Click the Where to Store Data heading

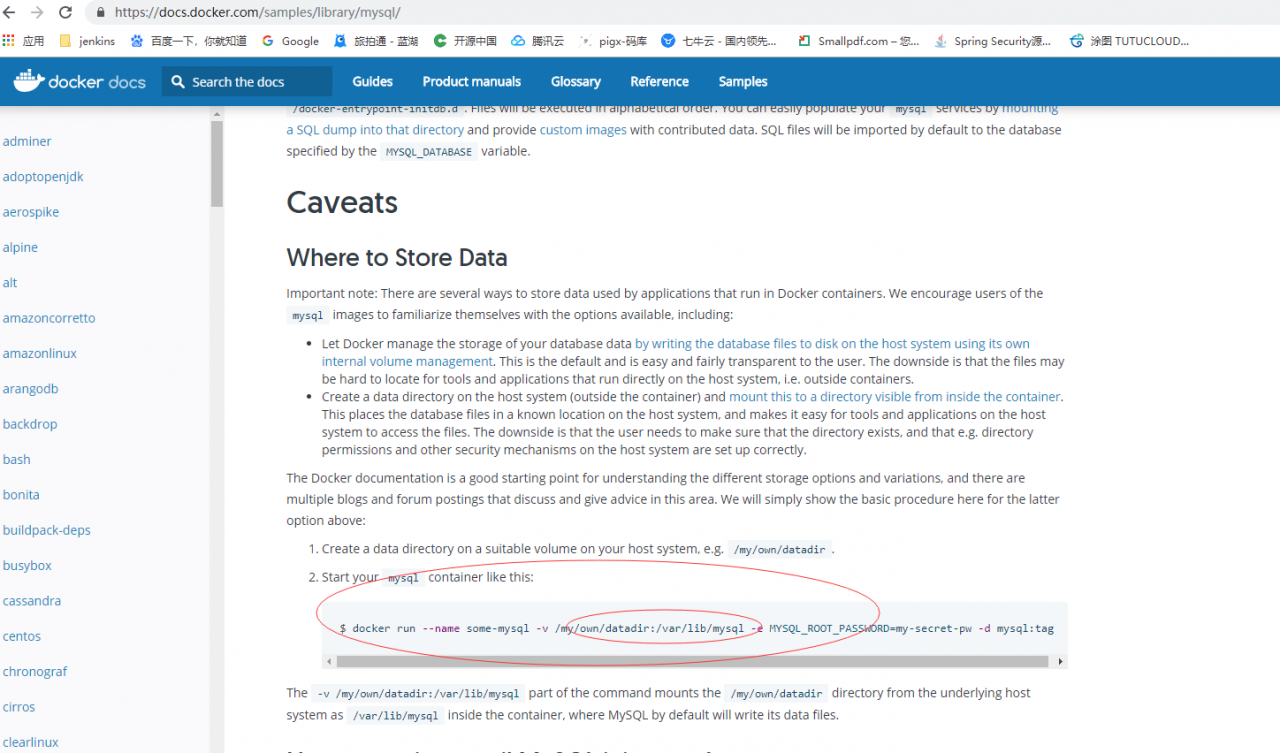(397, 258)
